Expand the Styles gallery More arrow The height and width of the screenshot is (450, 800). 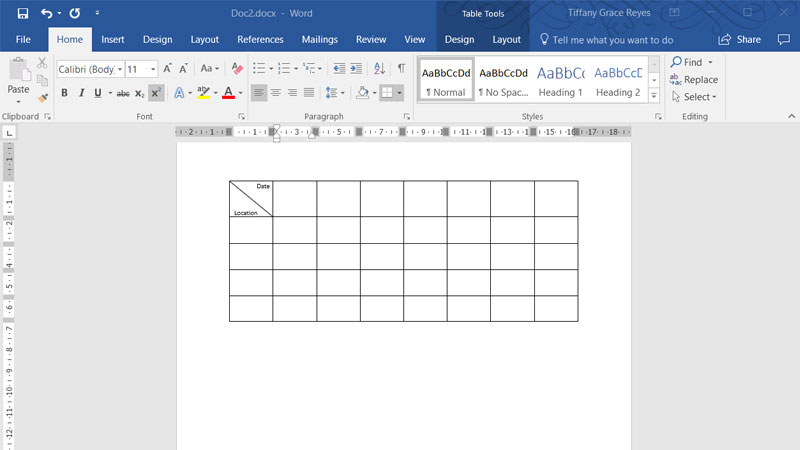point(654,95)
